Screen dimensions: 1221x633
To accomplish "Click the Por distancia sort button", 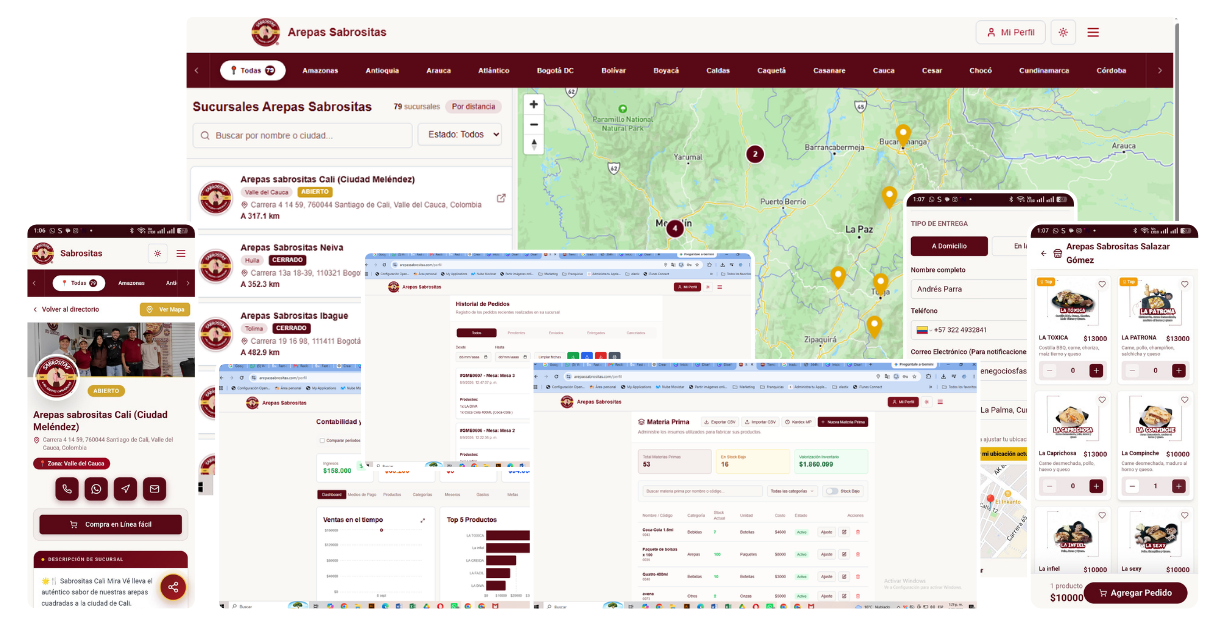I will click(x=473, y=106).
